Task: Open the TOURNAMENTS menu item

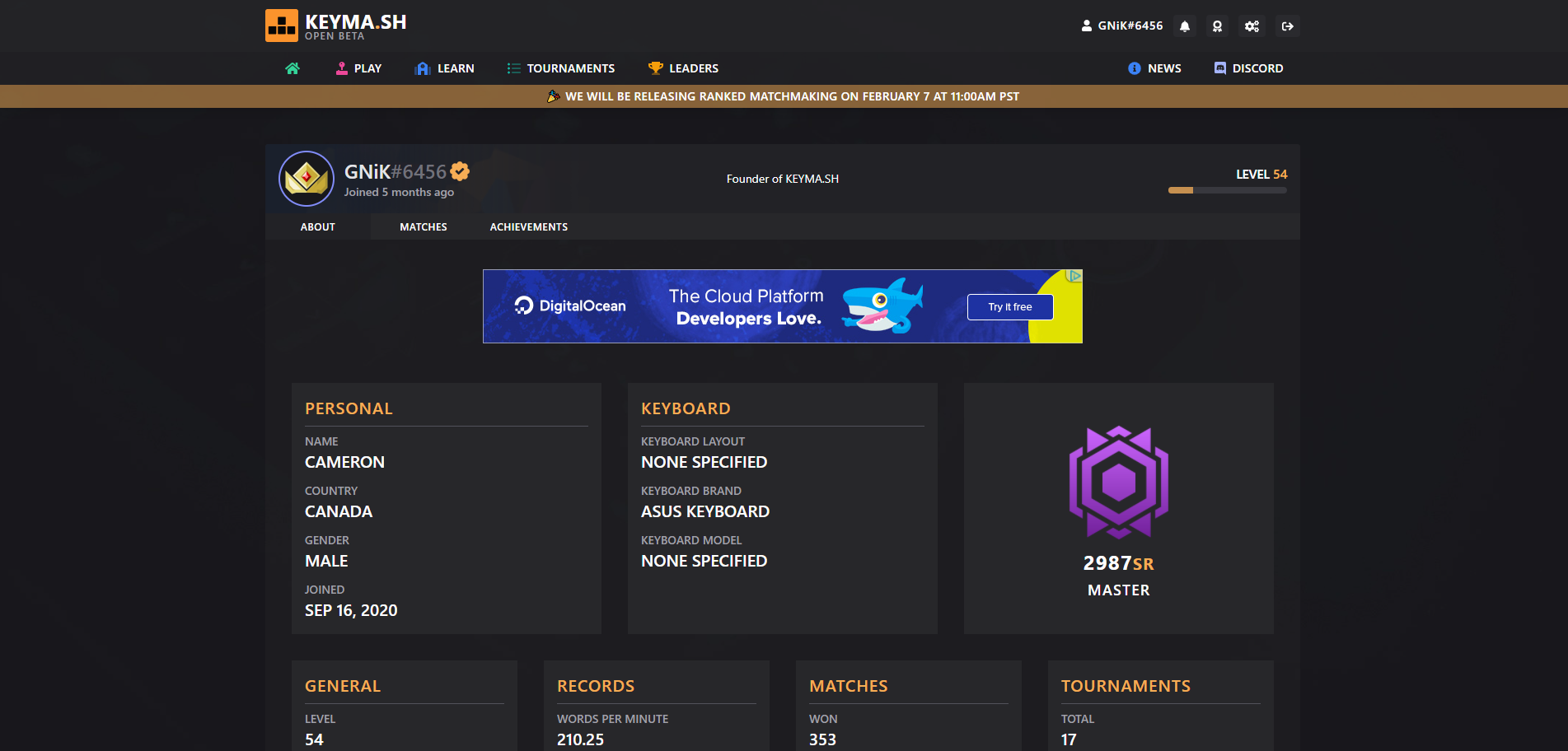Action: pyautogui.click(x=561, y=68)
